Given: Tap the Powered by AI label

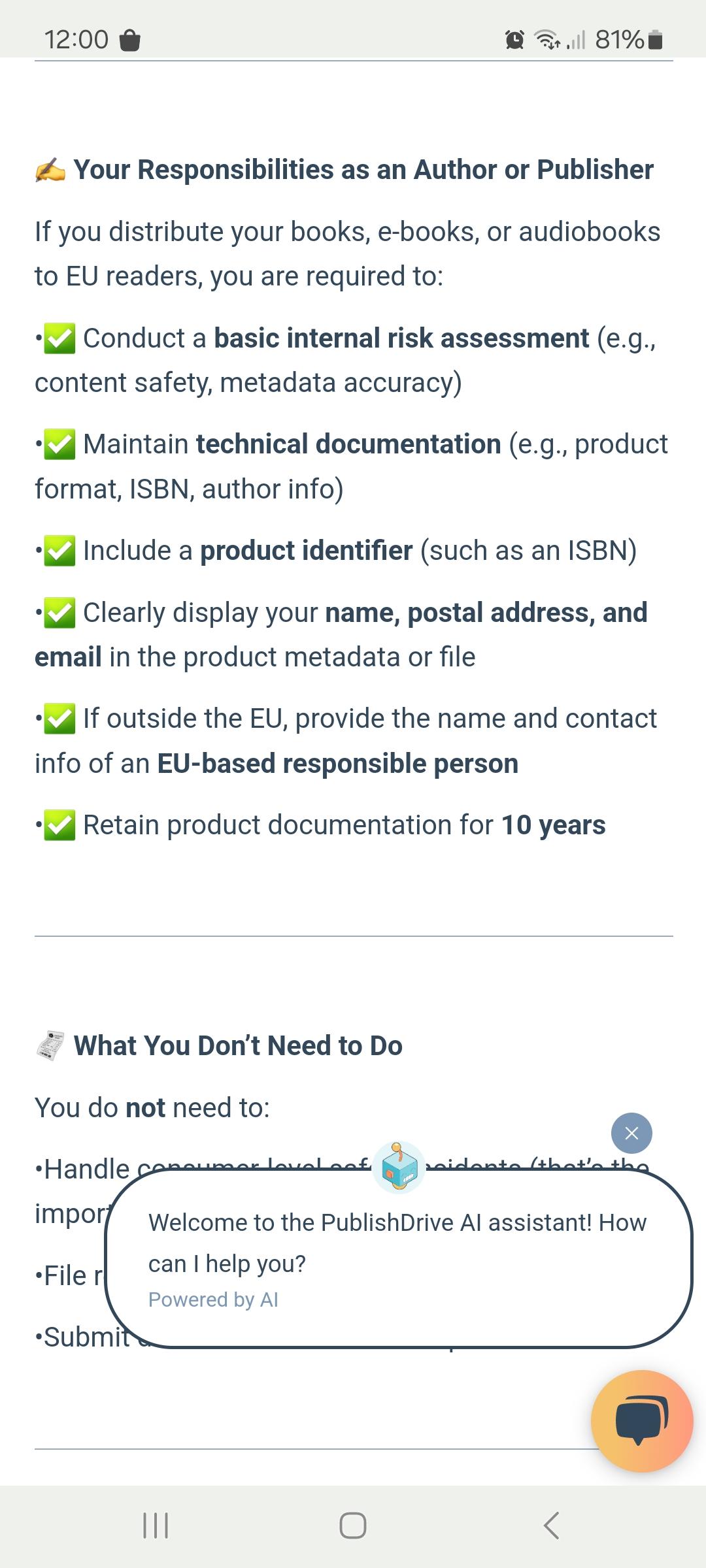Looking at the screenshot, I should click(213, 1299).
